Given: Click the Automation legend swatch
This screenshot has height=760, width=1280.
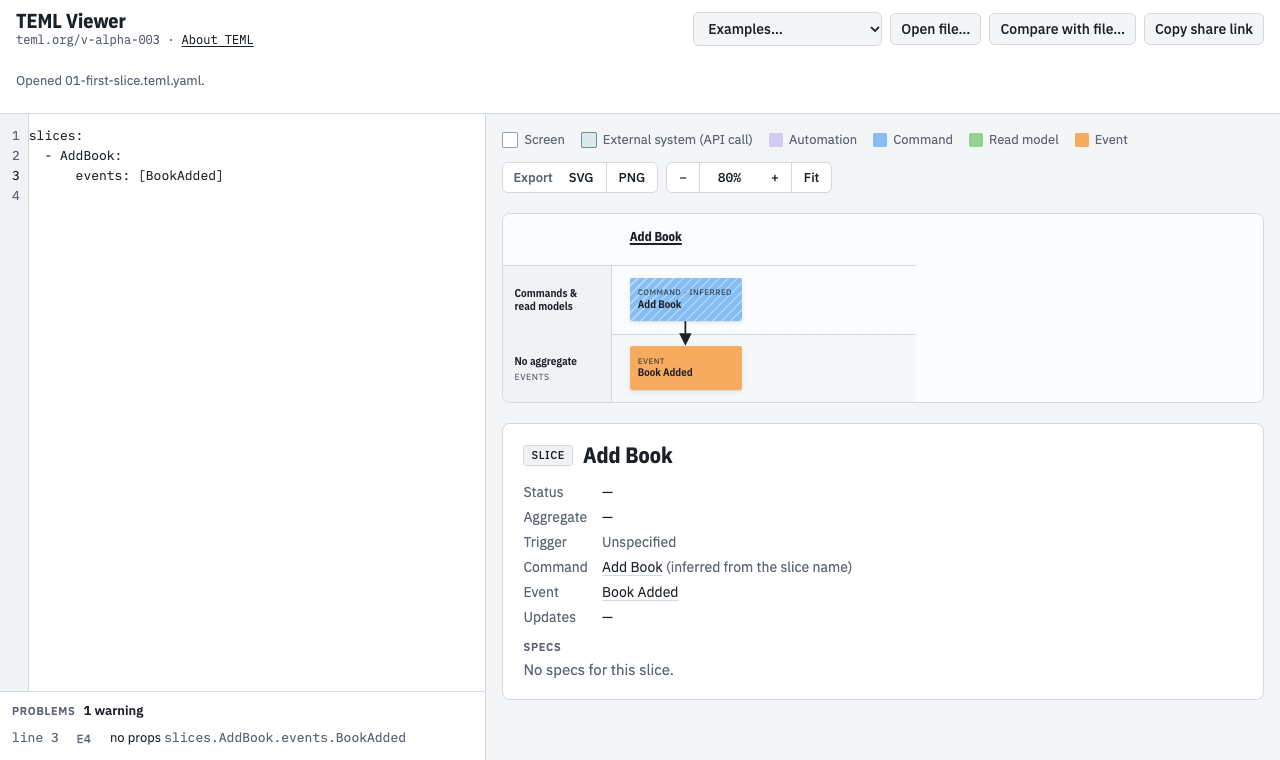Looking at the screenshot, I should 775,140.
